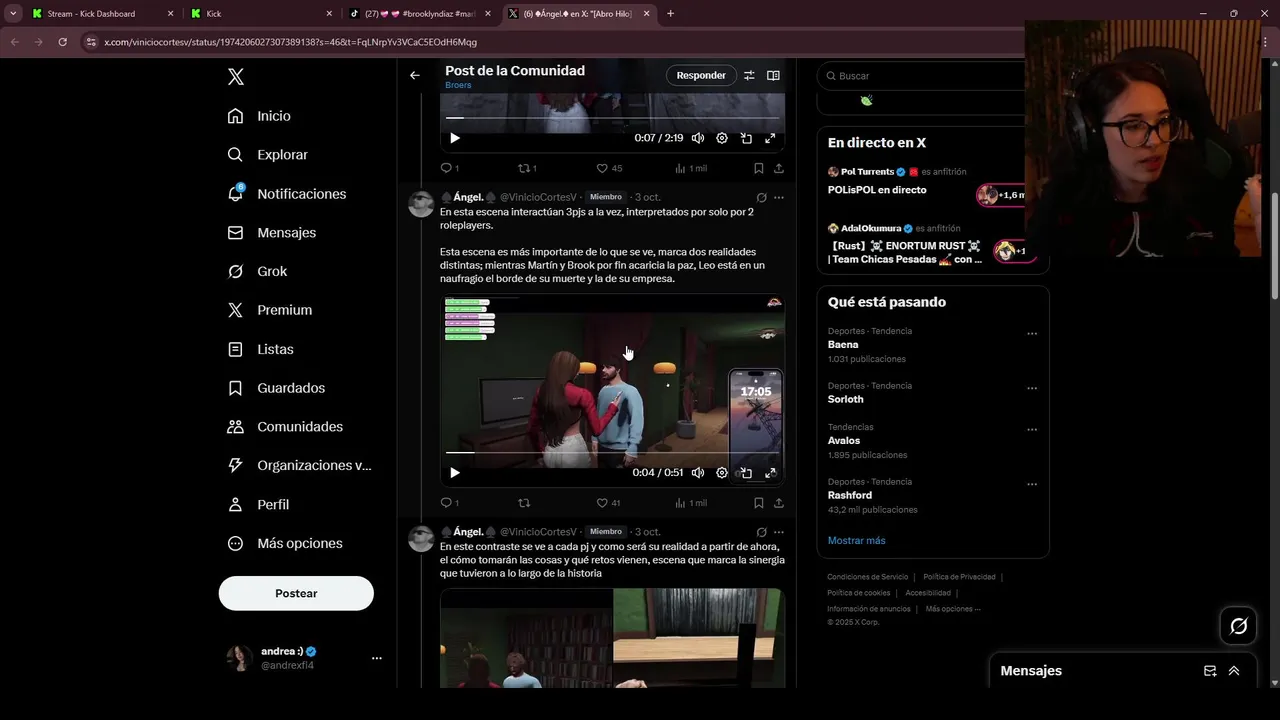Open settings gear of 0:51 video

click(722, 473)
